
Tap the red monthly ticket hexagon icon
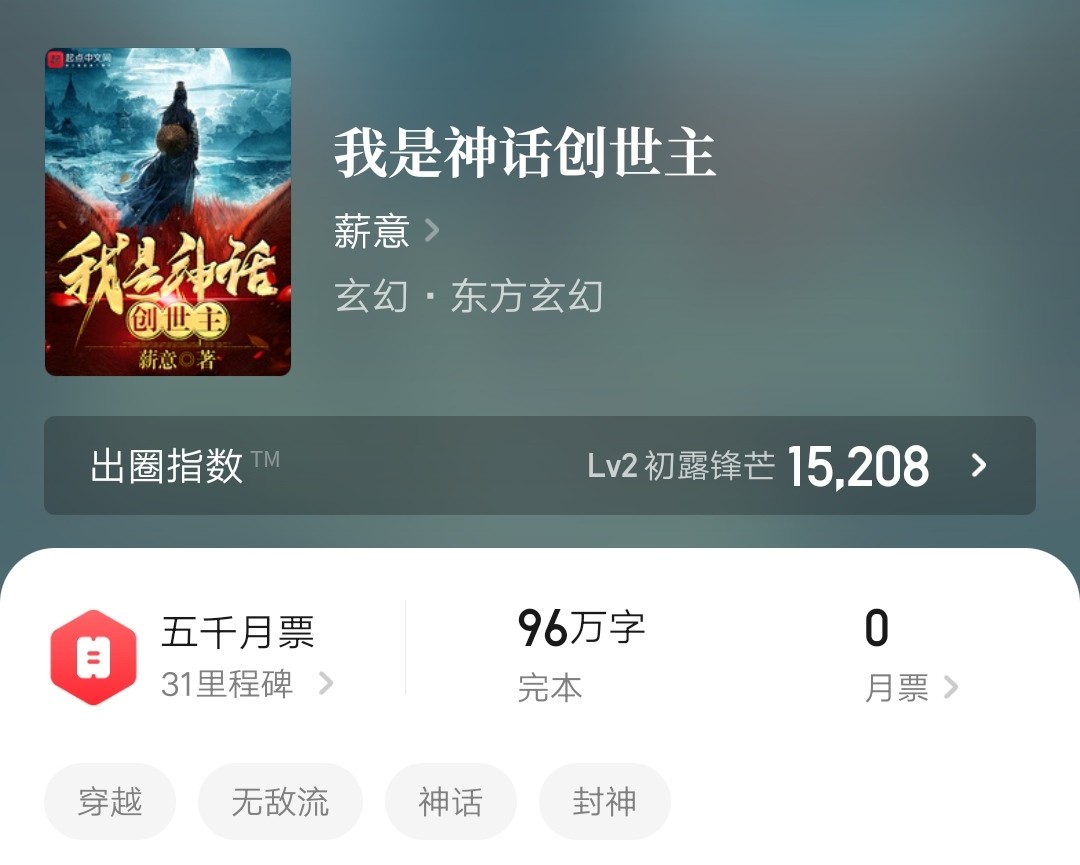(x=94, y=657)
